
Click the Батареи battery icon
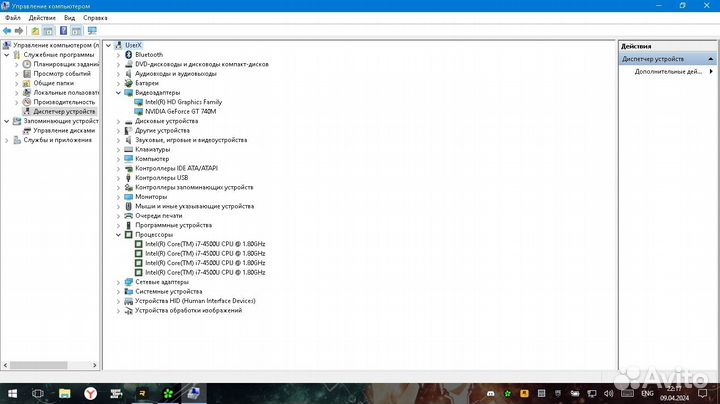point(126,83)
